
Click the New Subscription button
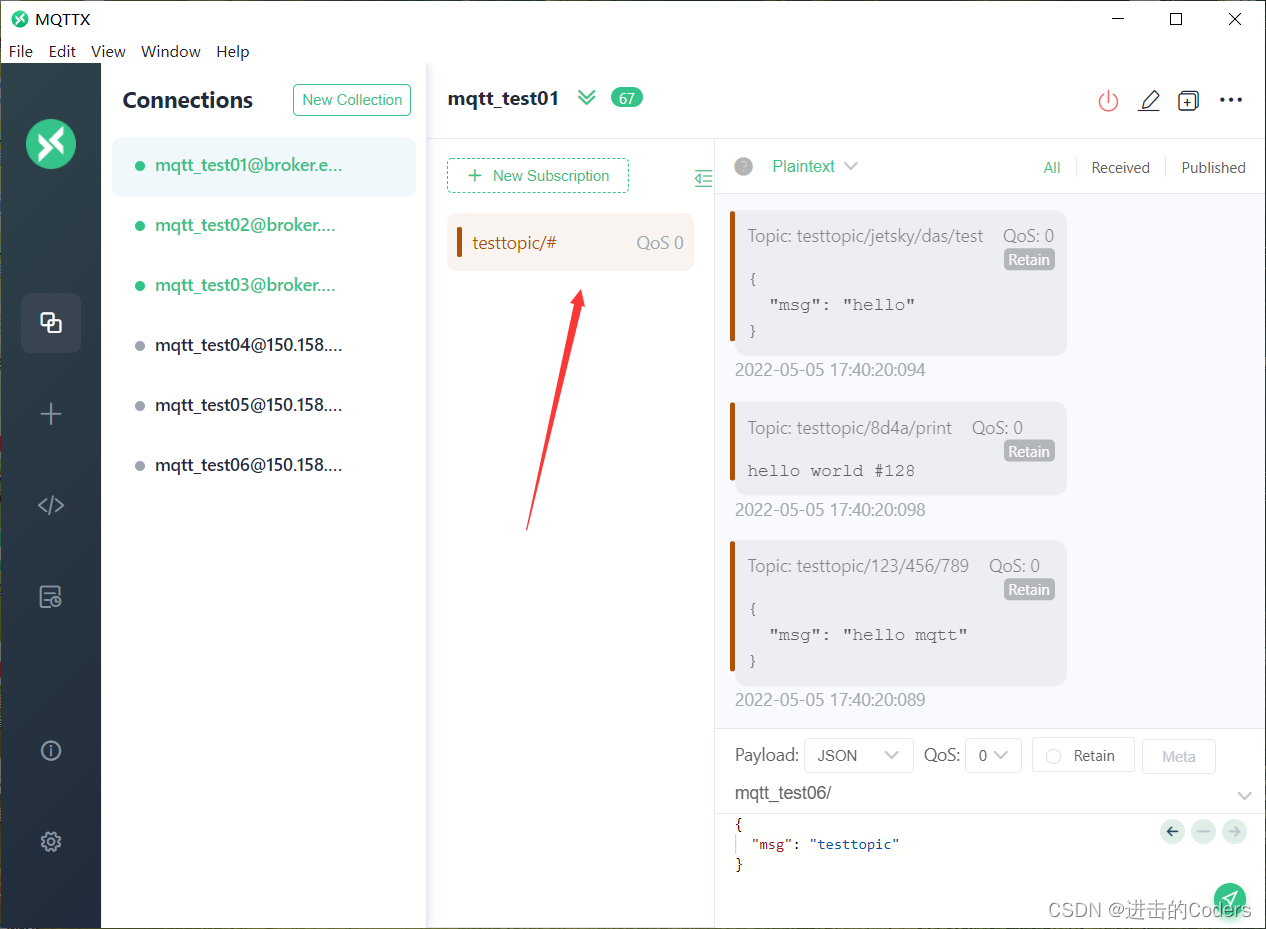click(538, 175)
